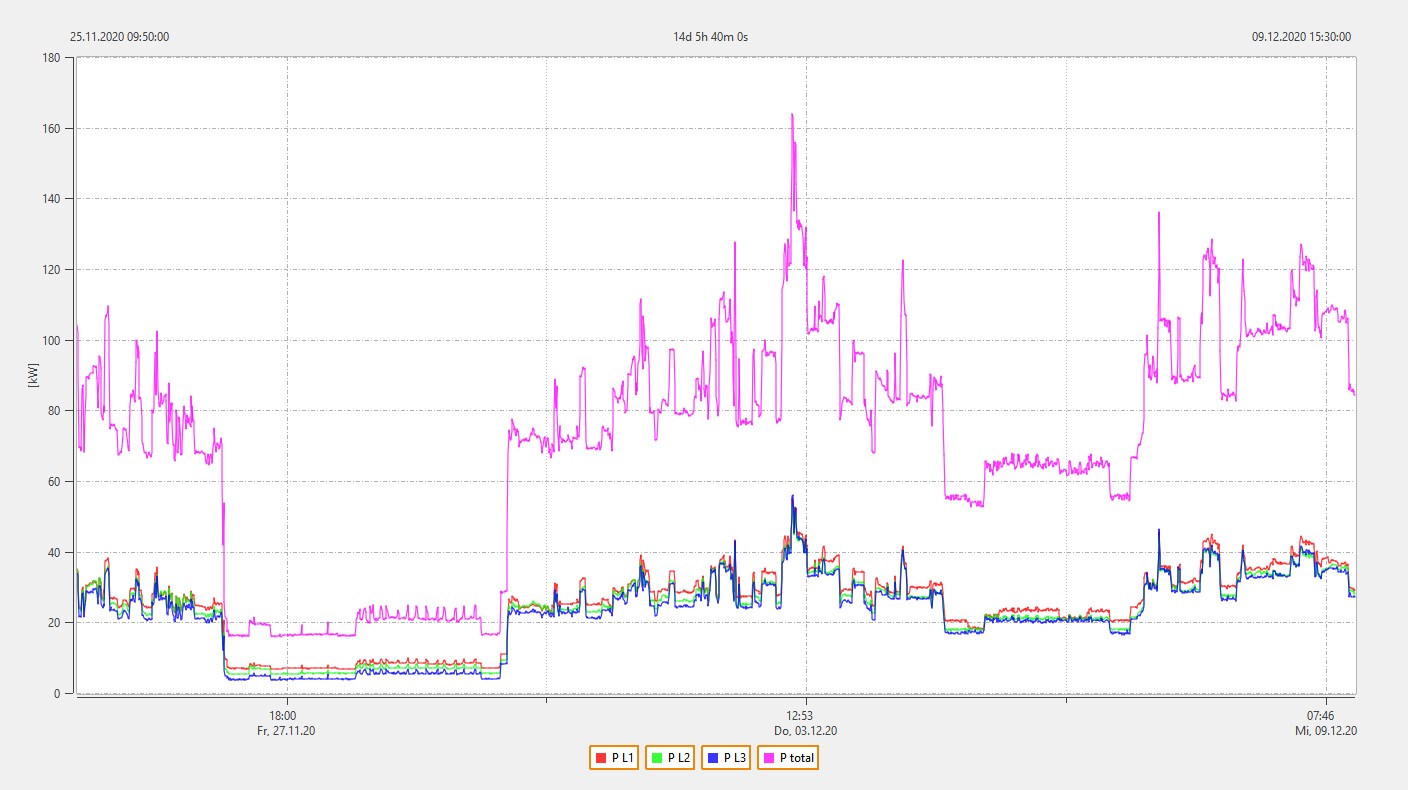
Task: Click the 120 y-axis value
Action: coord(53,270)
